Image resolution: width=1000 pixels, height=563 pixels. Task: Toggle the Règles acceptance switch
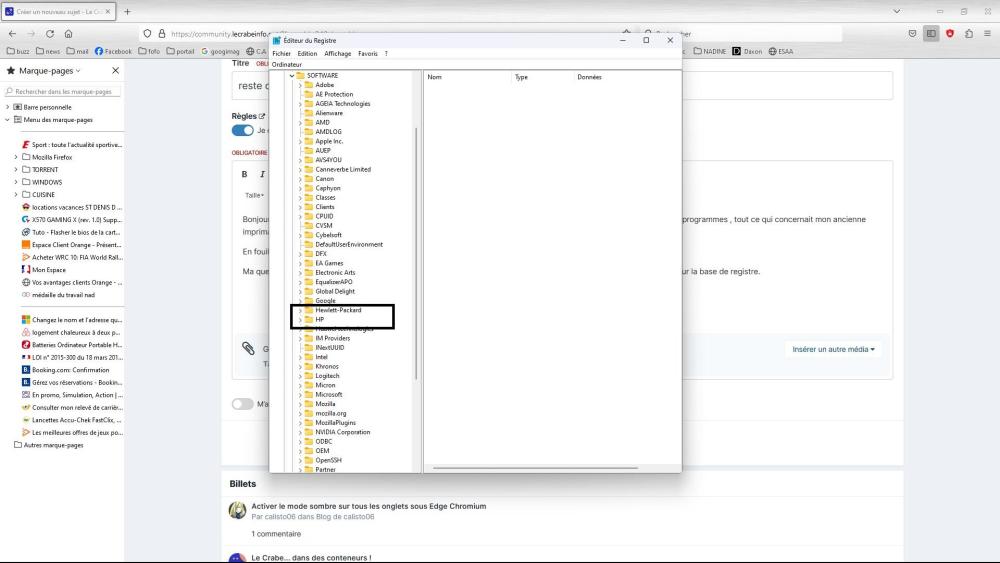click(x=242, y=130)
